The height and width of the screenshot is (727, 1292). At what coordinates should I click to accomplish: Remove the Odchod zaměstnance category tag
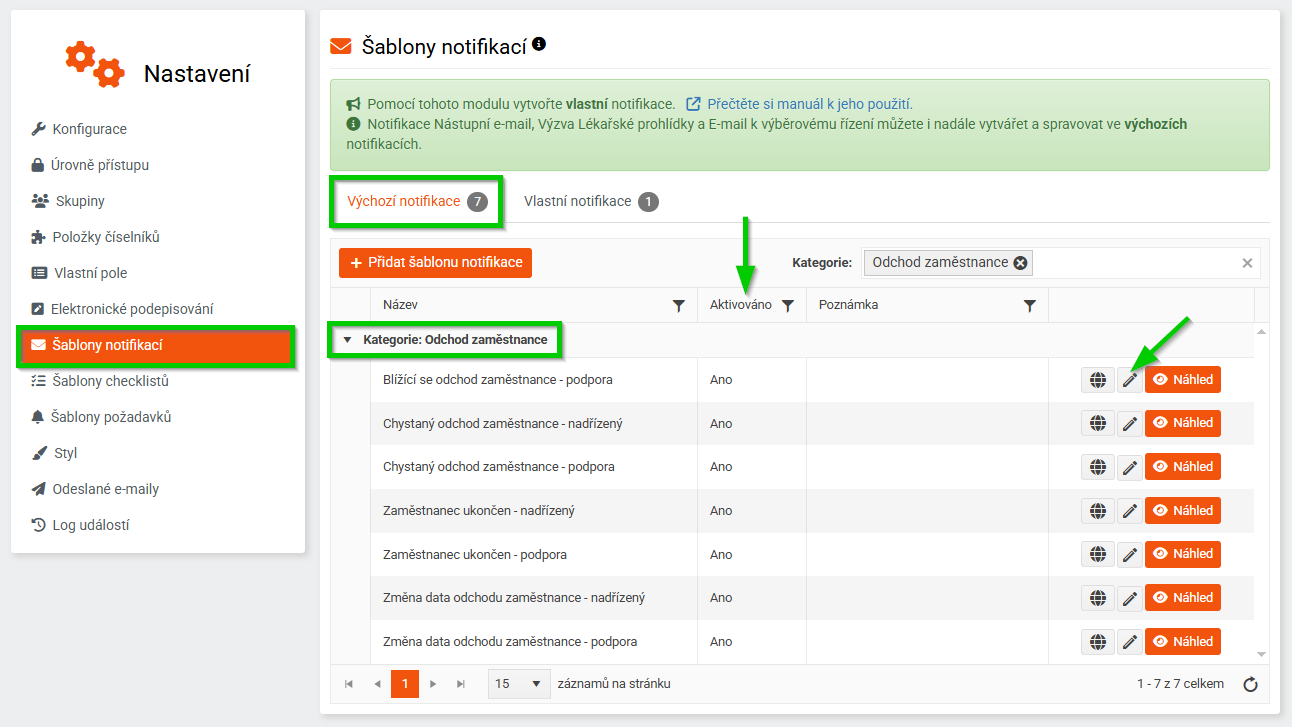coord(1020,263)
